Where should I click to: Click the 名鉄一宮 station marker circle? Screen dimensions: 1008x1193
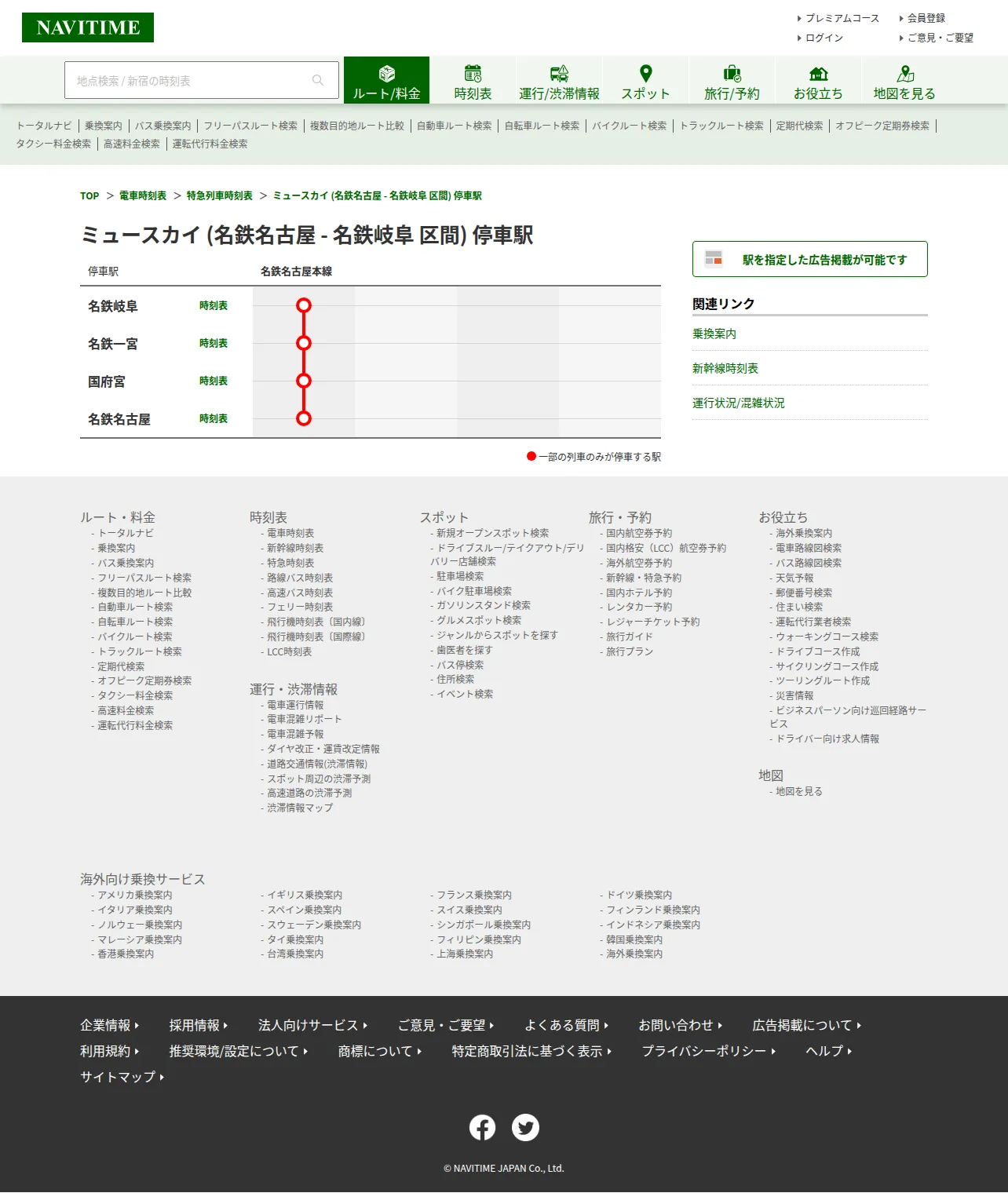pos(304,343)
